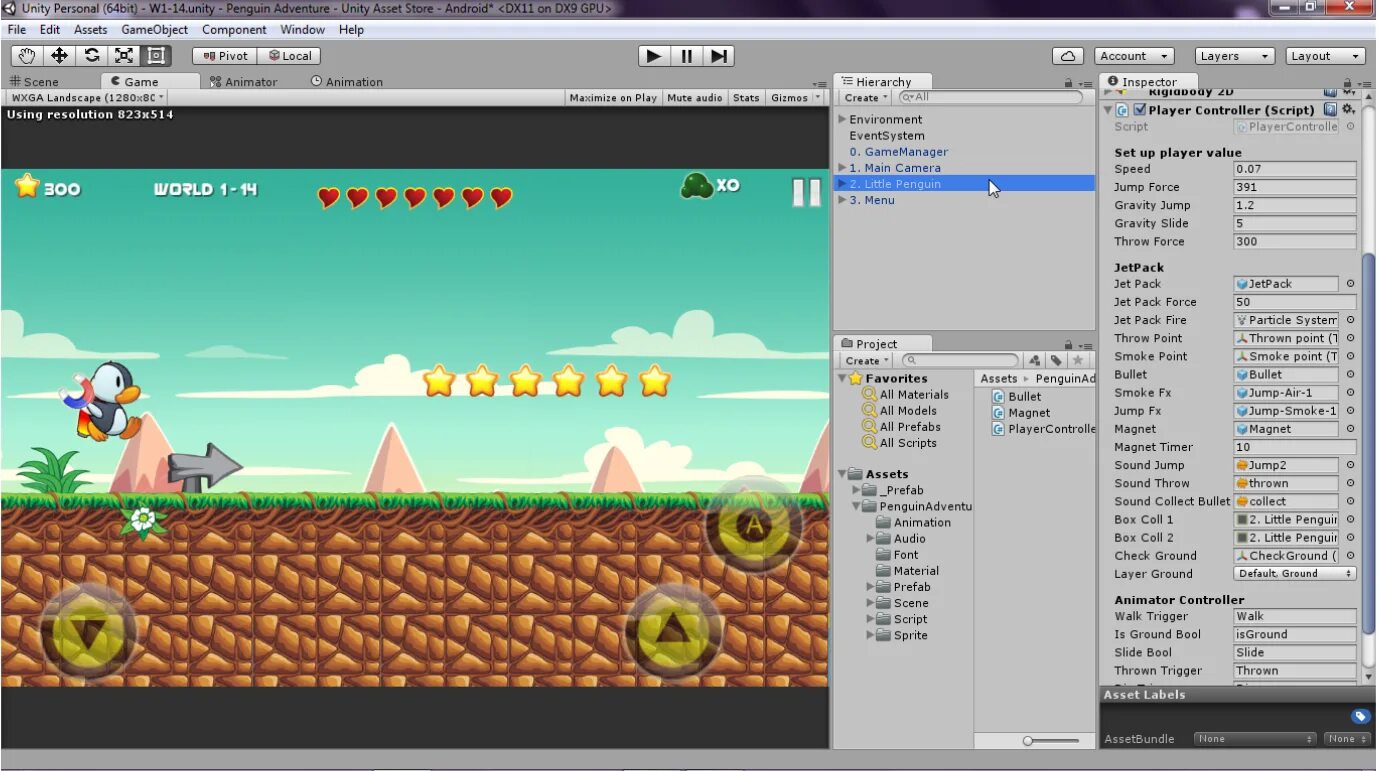The width and height of the screenshot is (1380, 771).
Task: Collapse the Player Controller component foldout
Action: coord(1108,110)
